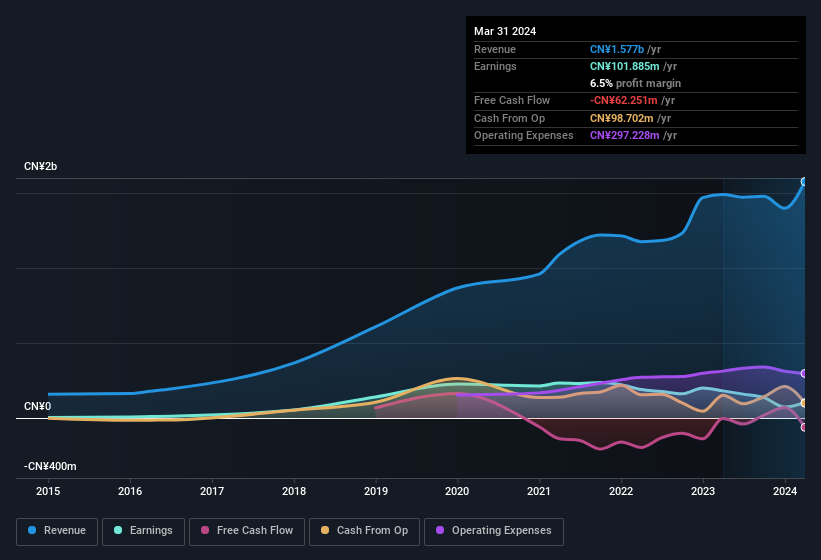Toggle the Free Cash Flow legend button
Viewport: 821px width, 560px height.
(247, 532)
